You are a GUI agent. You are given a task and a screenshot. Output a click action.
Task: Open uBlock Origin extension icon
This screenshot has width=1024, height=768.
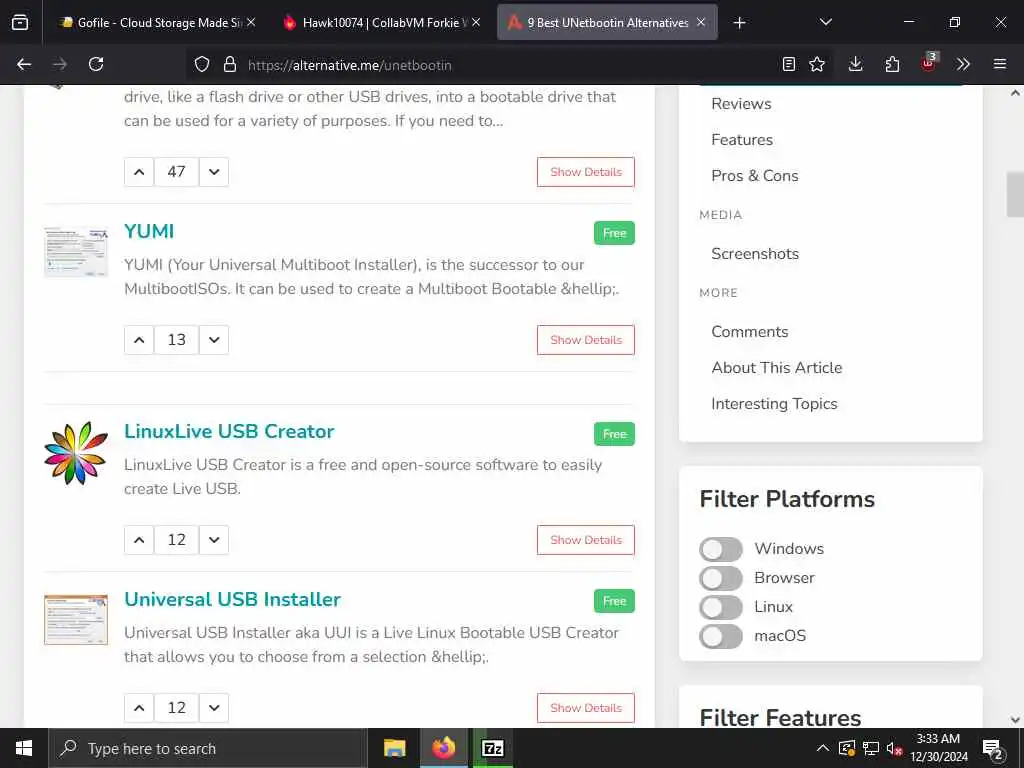[928, 63]
